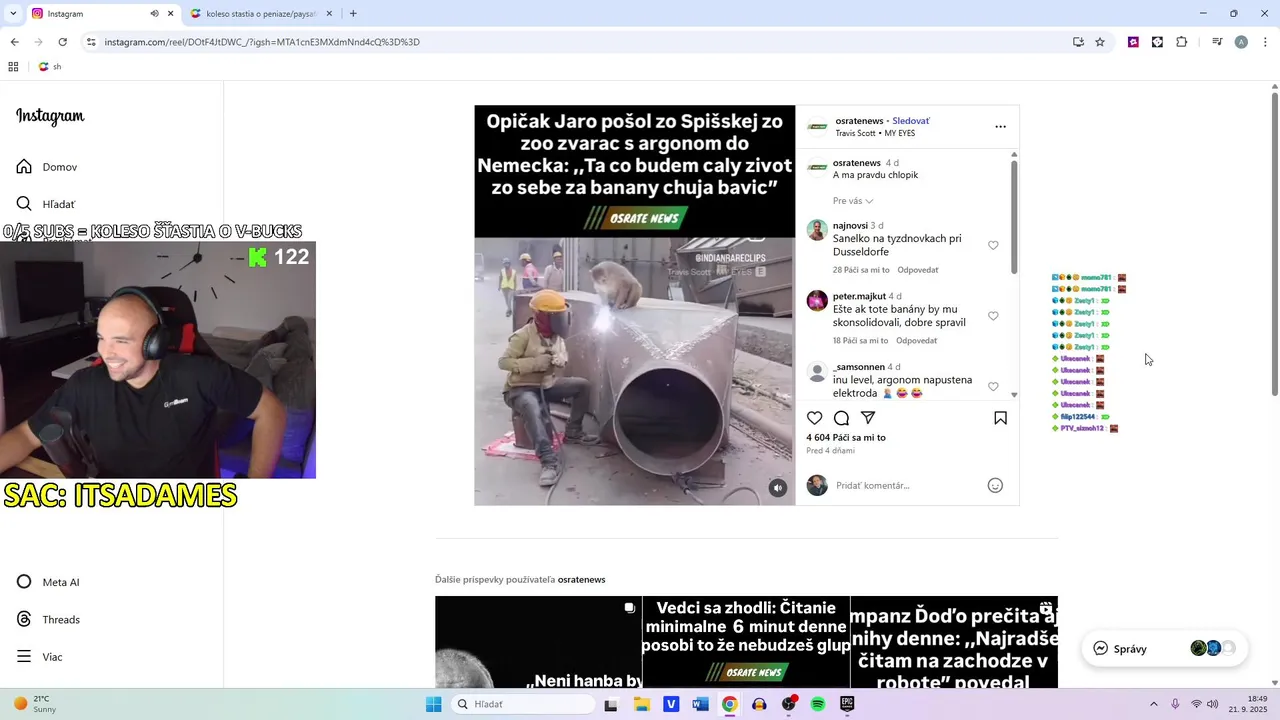Reload the page in Chrome
The height and width of the screenshot is (720, 1280).
(62, 42)
